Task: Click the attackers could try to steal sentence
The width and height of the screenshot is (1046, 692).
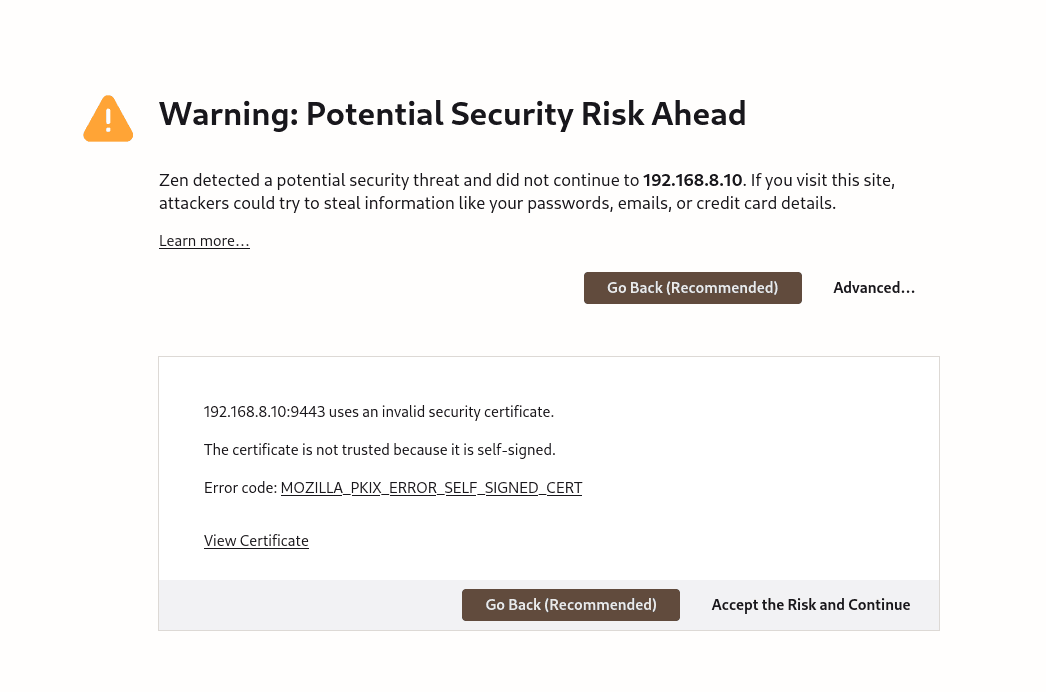Action: pos(497,203)
